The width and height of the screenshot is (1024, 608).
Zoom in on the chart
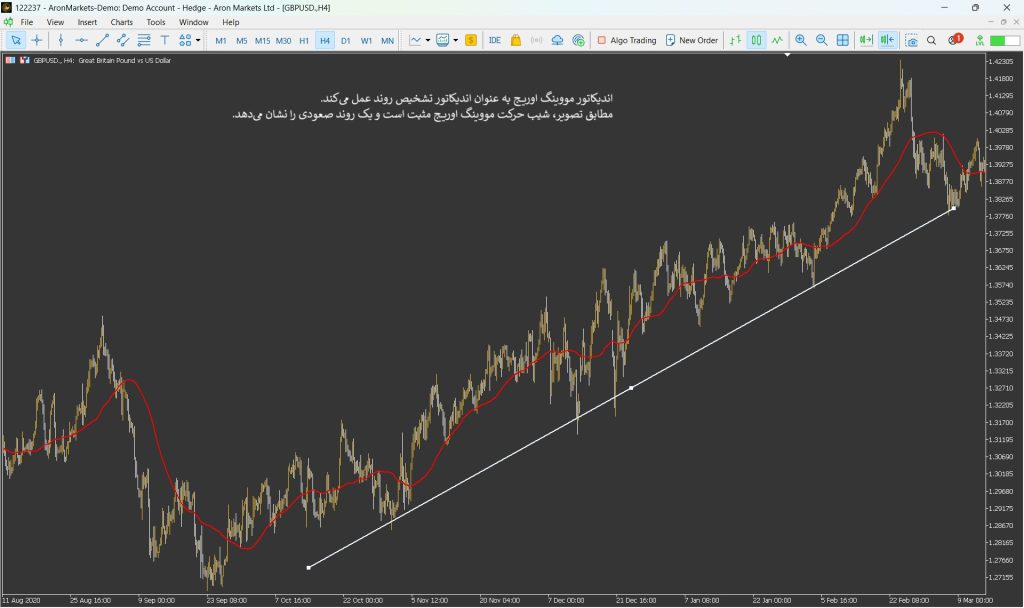click(x=801, y=40)
